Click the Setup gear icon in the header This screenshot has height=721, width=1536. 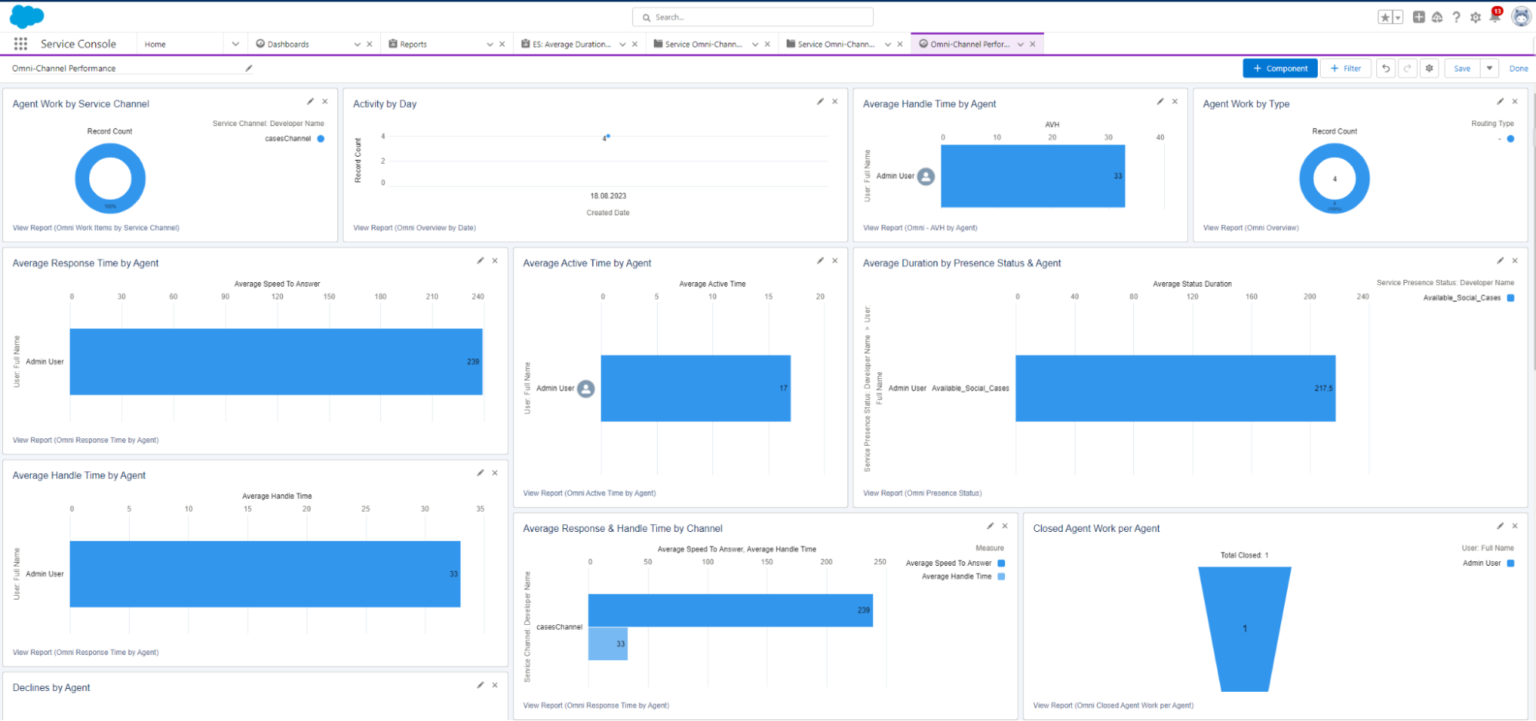[x=1475, y=17]
